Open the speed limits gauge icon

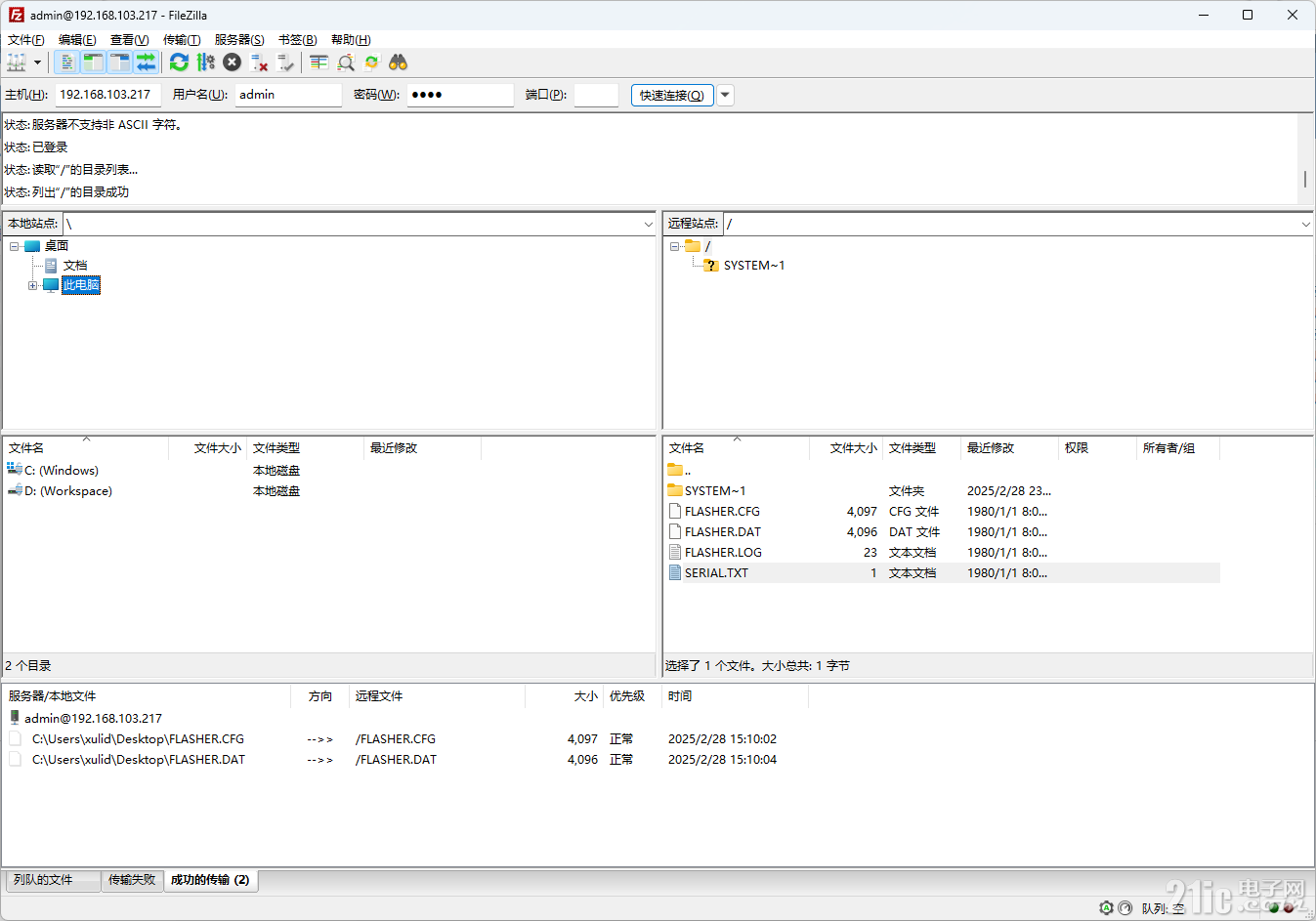pyautogui.click(x=1125, y=908)
